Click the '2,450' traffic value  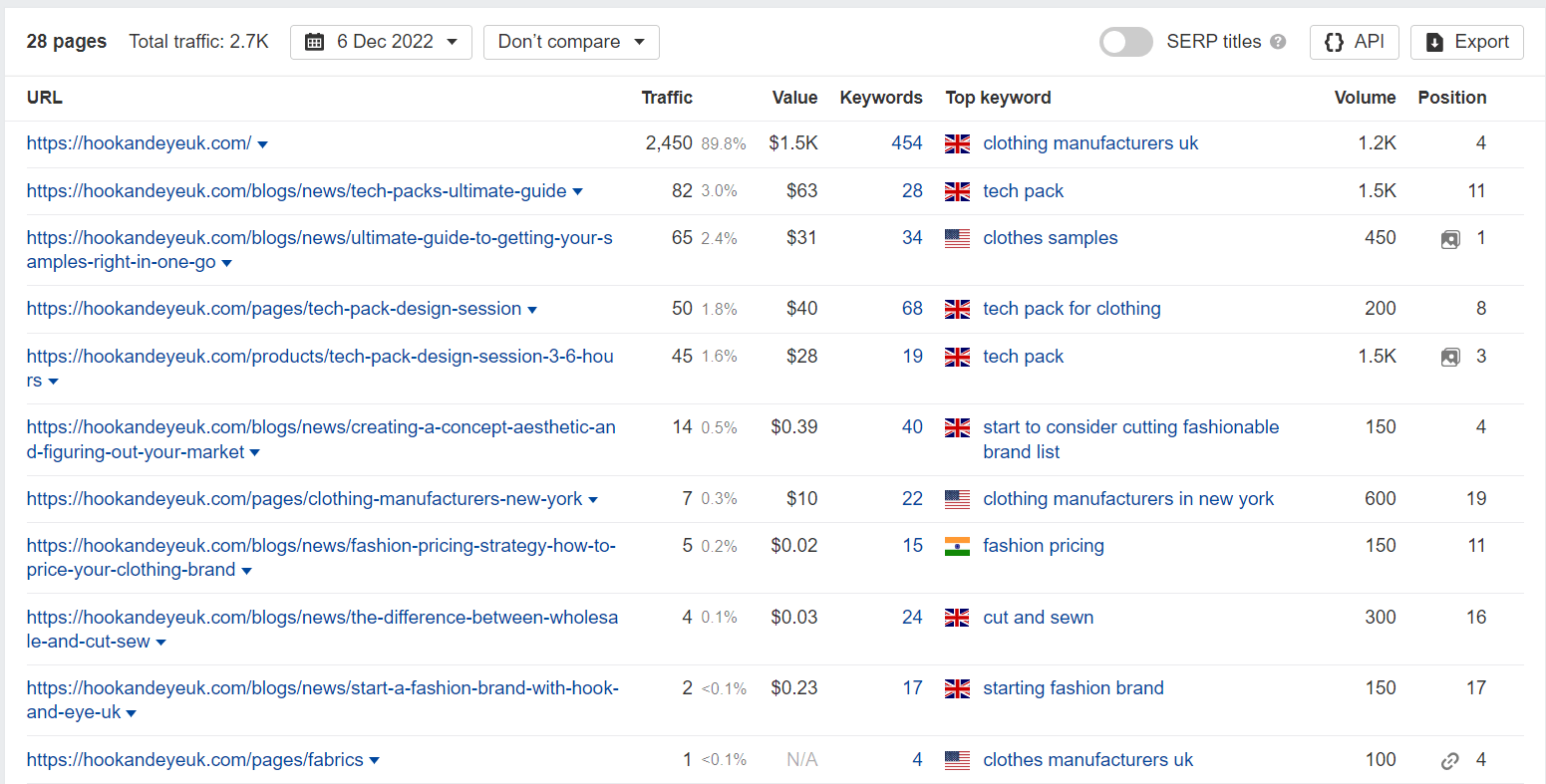tap(669, 143)
